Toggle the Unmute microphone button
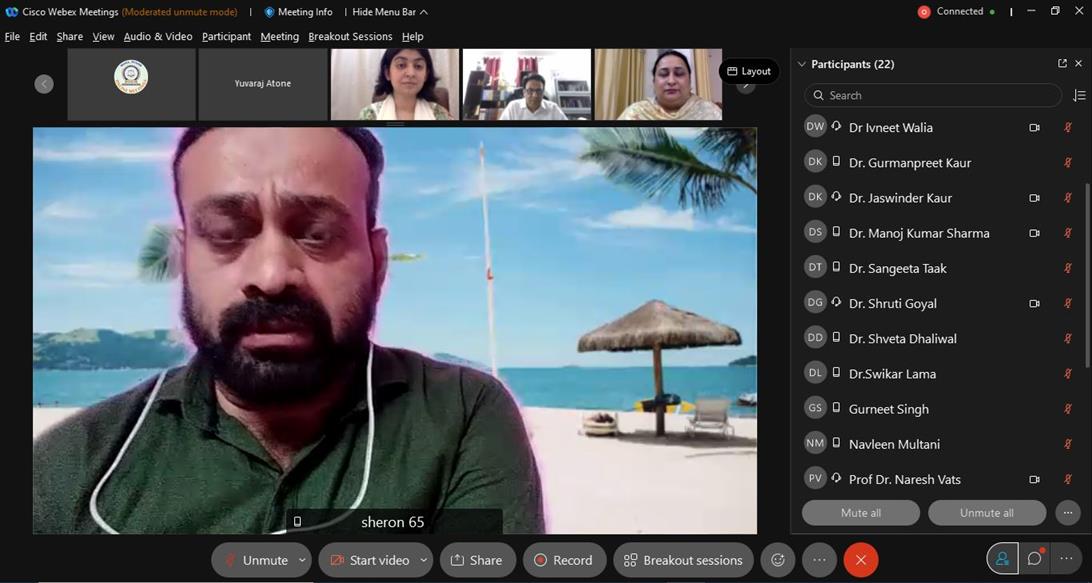Viewport: 1092px width, 583px height. (x=255, y=560)
